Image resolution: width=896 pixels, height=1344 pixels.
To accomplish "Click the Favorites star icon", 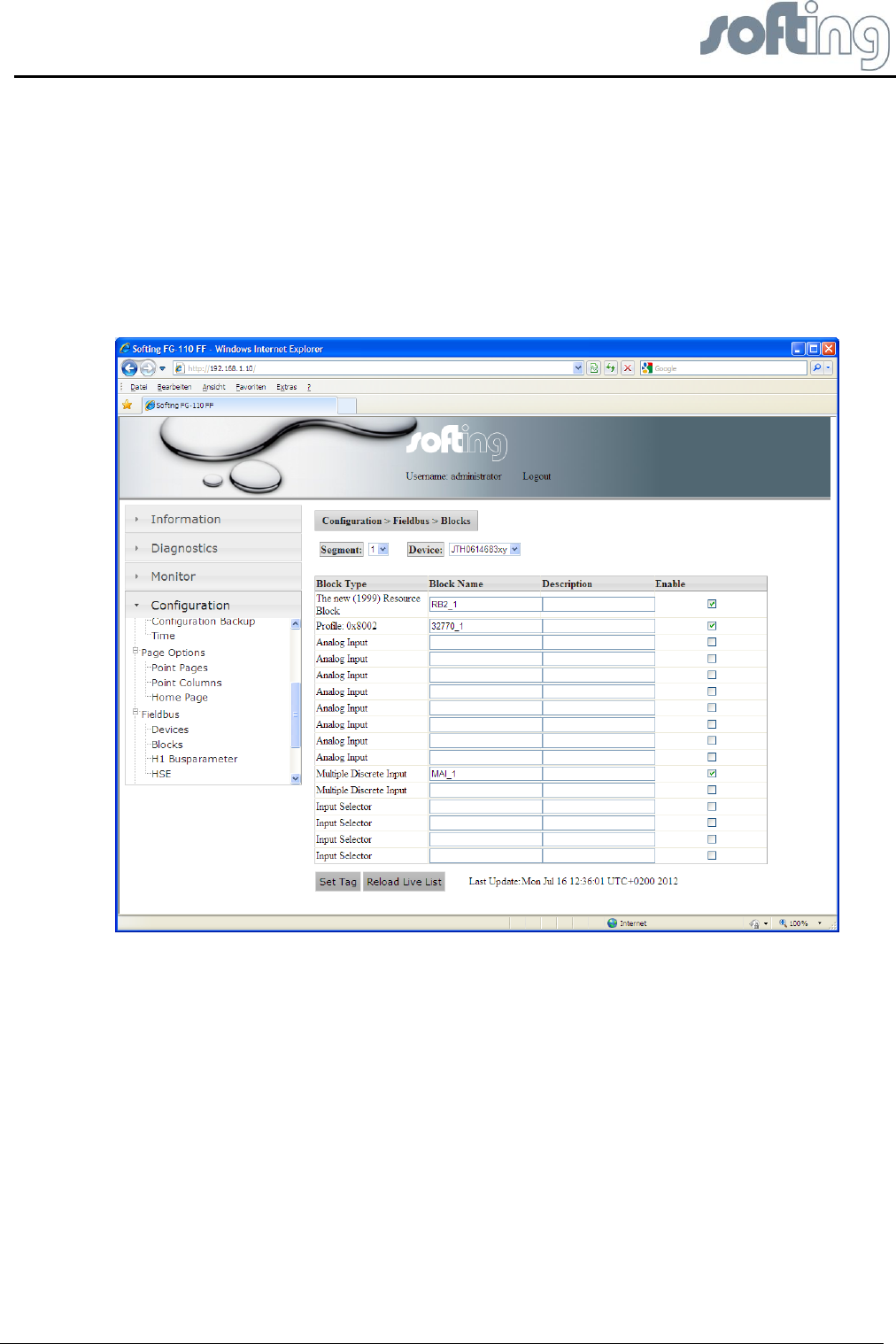I will [127, 405].
